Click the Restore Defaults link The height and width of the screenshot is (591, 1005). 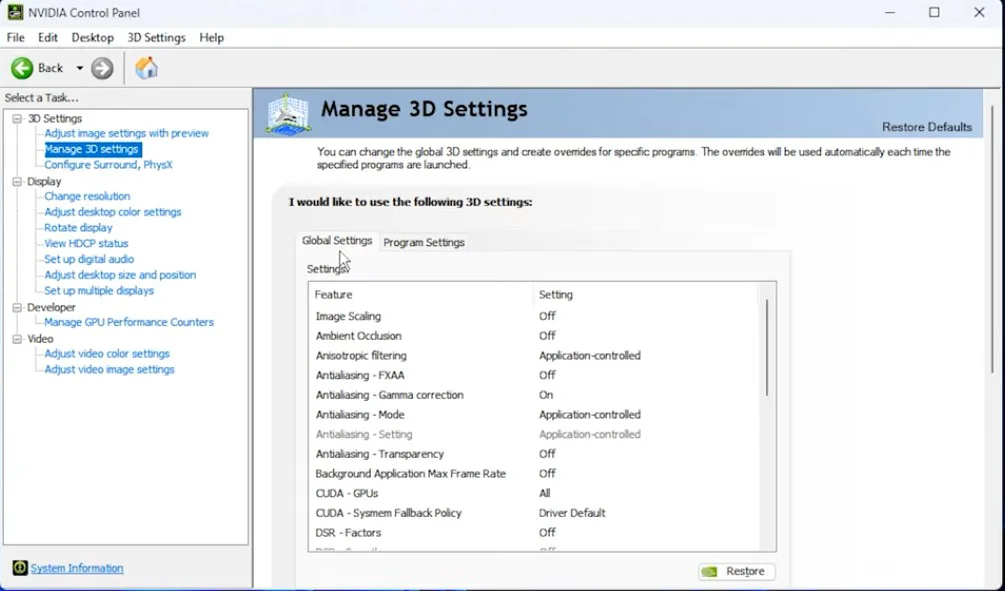[926, 127]
